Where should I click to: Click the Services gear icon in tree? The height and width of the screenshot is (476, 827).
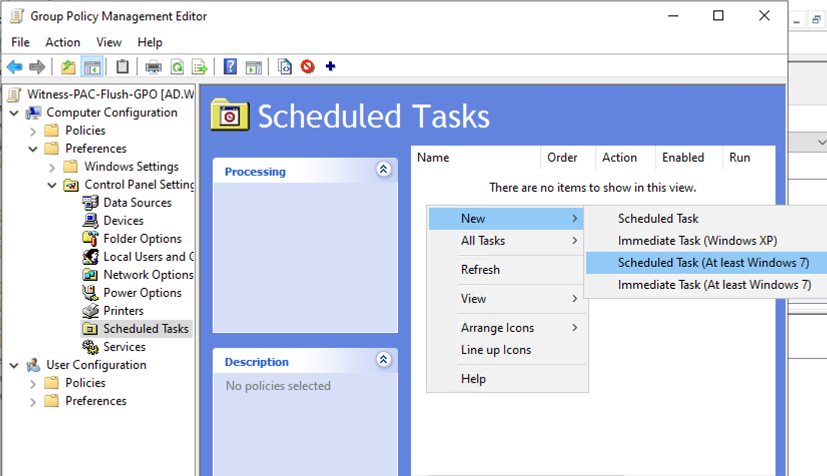90,347
